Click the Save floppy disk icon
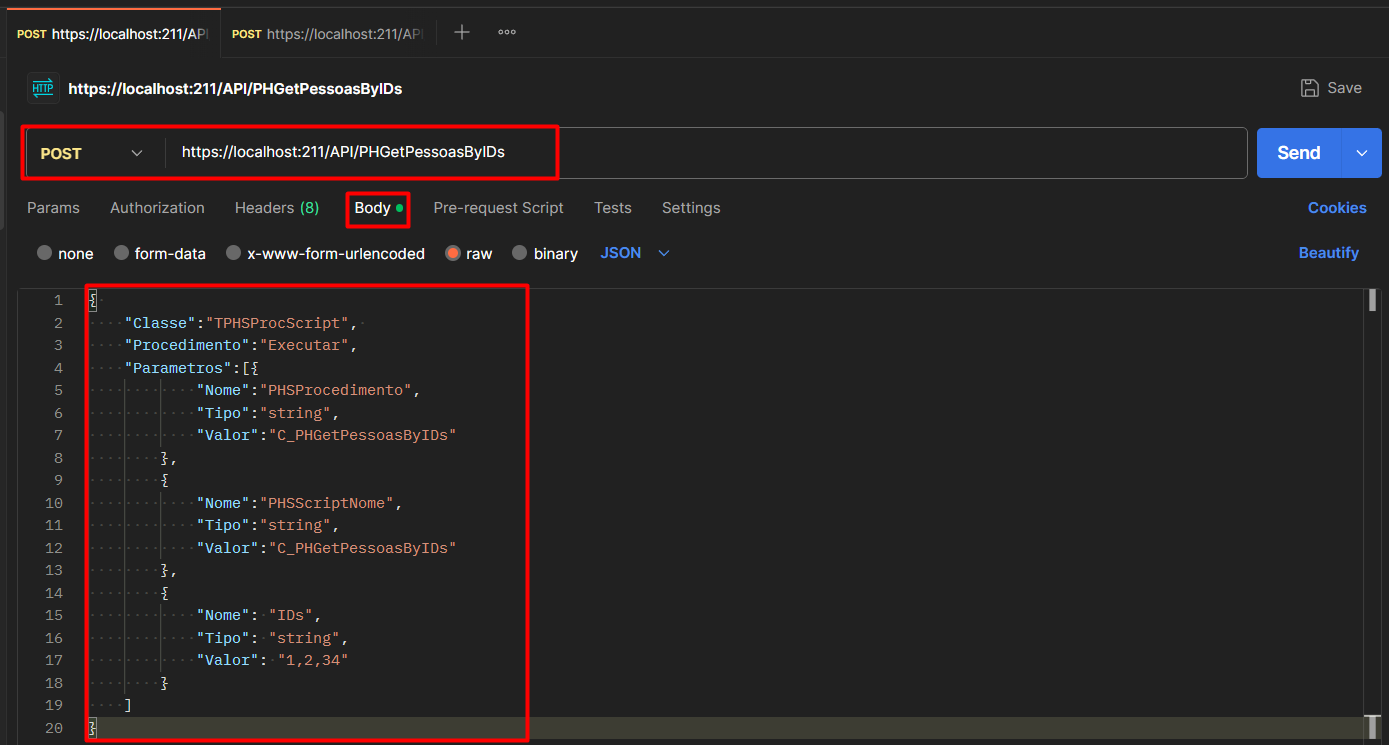This screenshot has height=745, width=1389. 1309,88
